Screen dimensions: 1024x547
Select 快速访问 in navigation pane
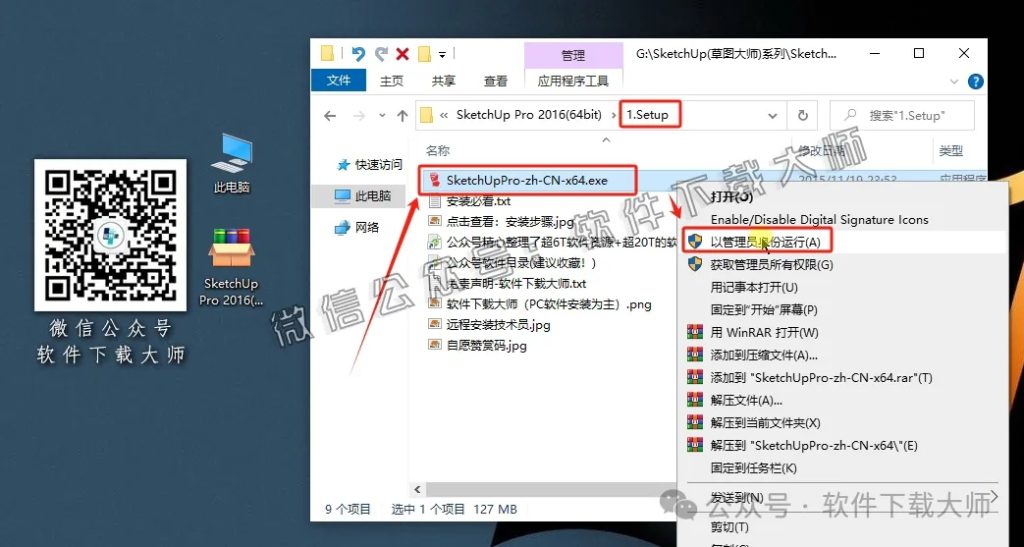372,164
